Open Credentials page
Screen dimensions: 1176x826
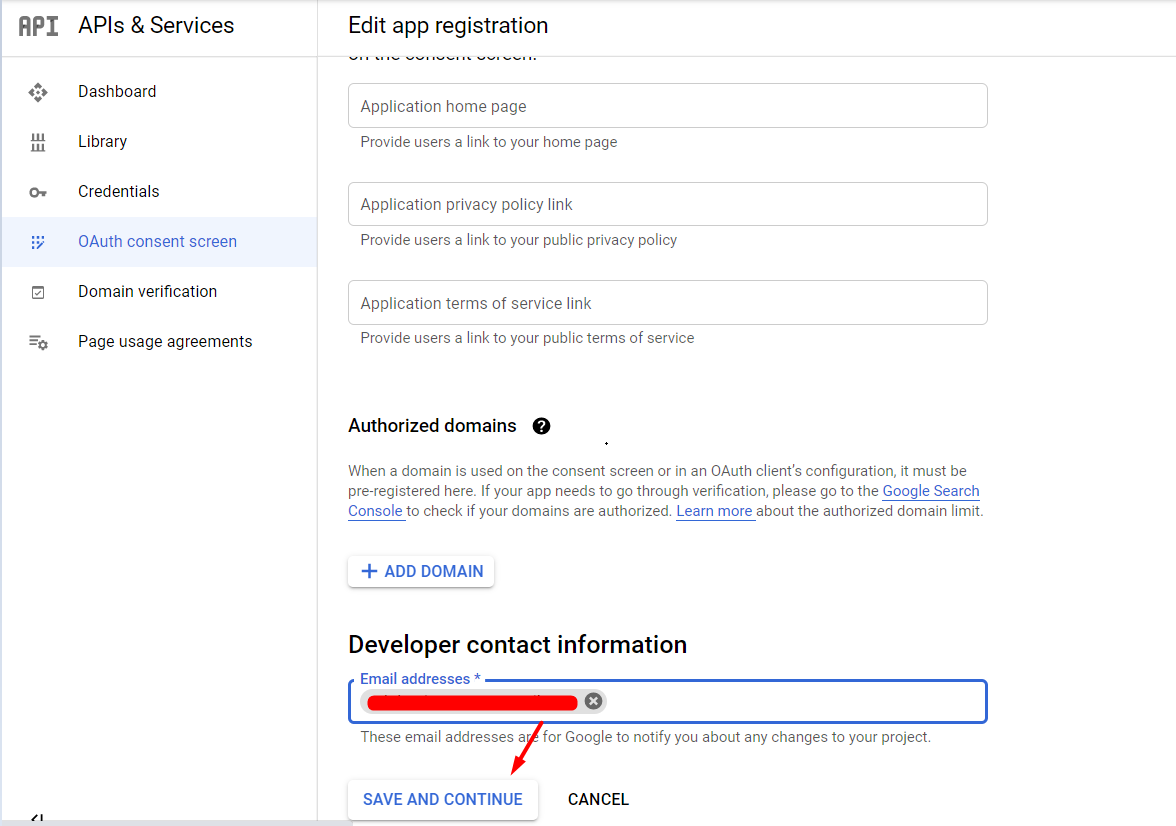coord(159,191)
